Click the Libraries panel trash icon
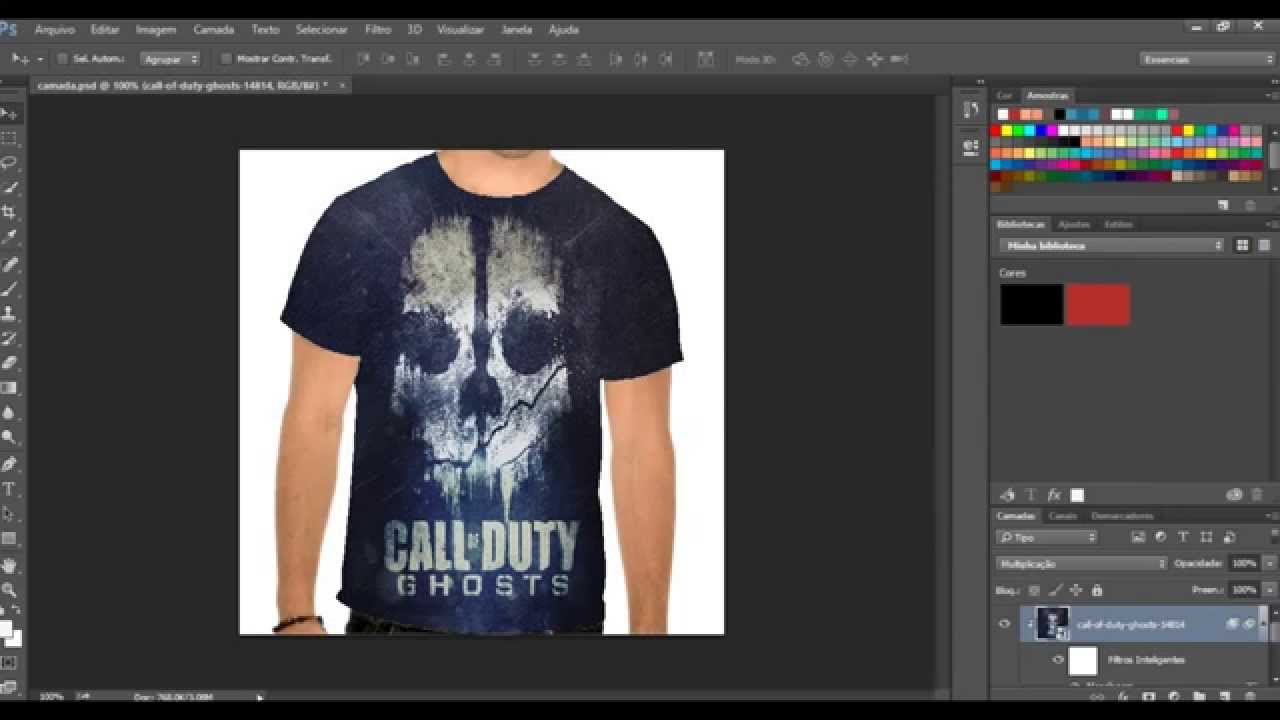This screenshot has height=720, width=1280. 1258,495
